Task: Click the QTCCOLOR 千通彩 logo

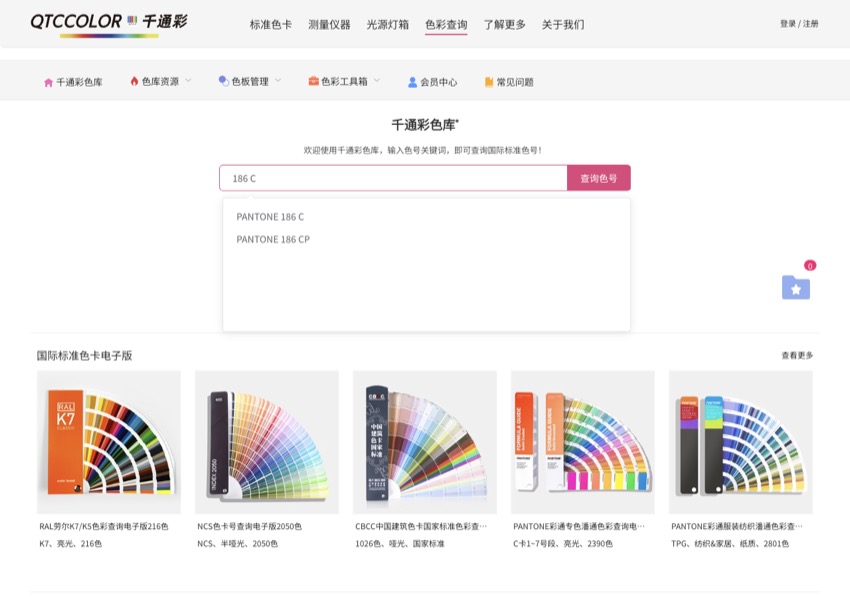Action: coord(108,24)
